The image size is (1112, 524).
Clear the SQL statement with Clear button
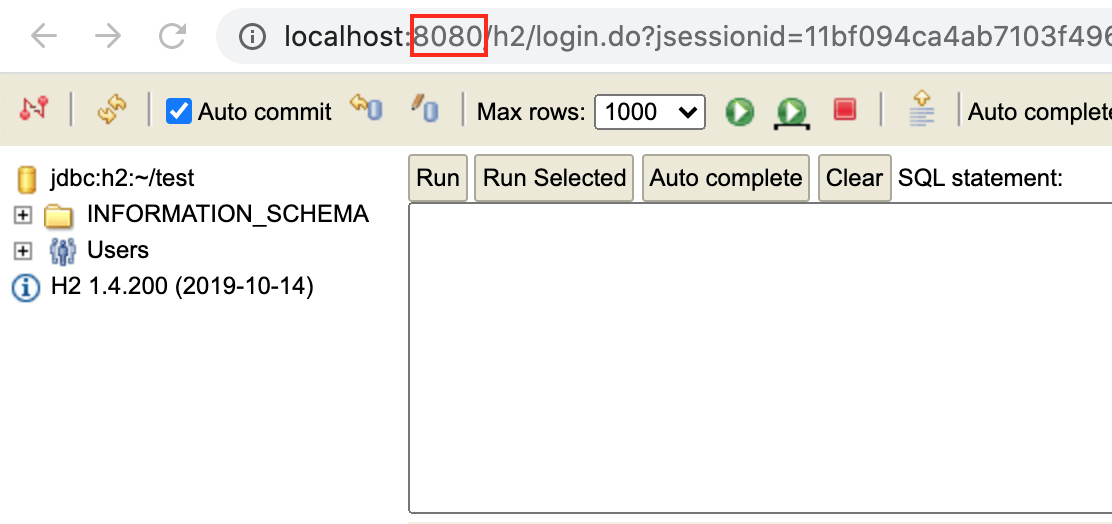coord(854,179)
